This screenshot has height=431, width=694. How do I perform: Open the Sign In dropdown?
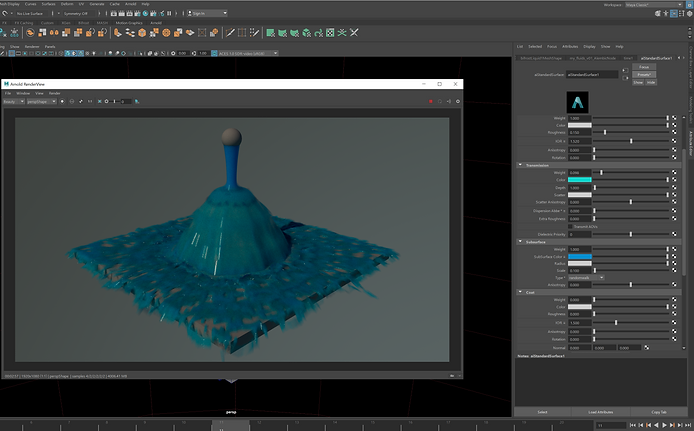point(207,13)
